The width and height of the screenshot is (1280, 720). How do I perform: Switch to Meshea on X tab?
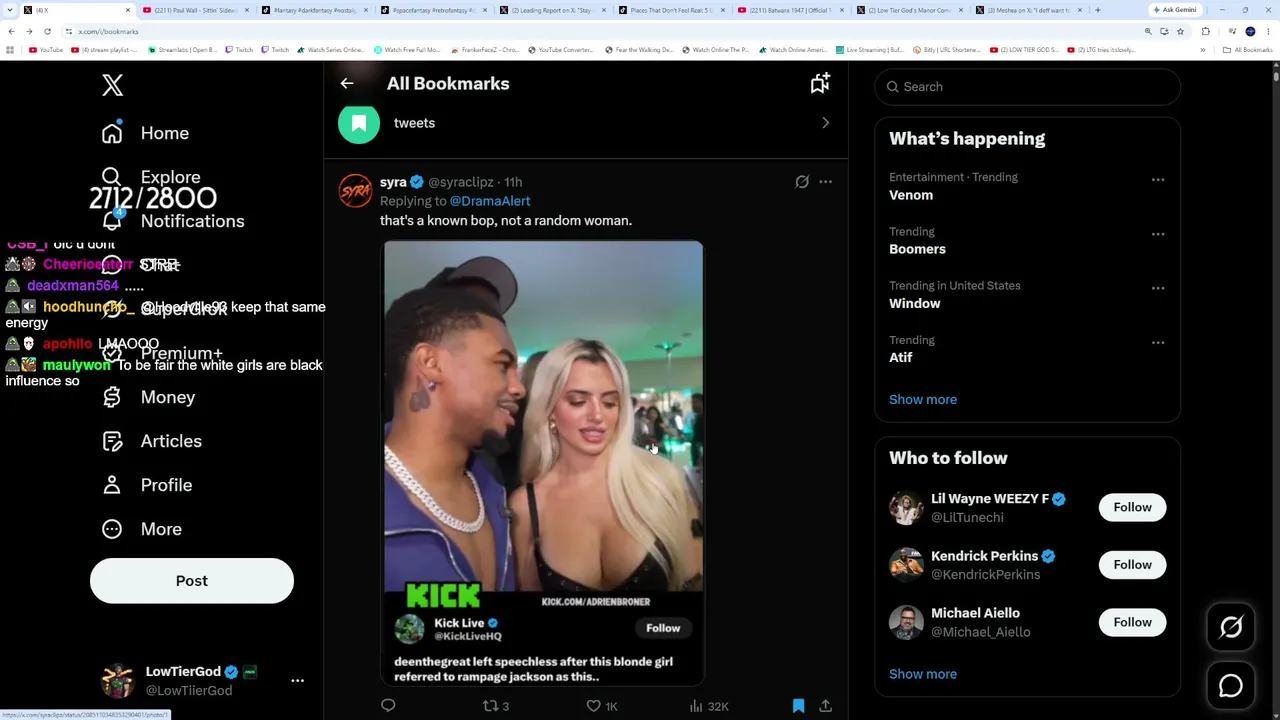tap(1027, 10)
